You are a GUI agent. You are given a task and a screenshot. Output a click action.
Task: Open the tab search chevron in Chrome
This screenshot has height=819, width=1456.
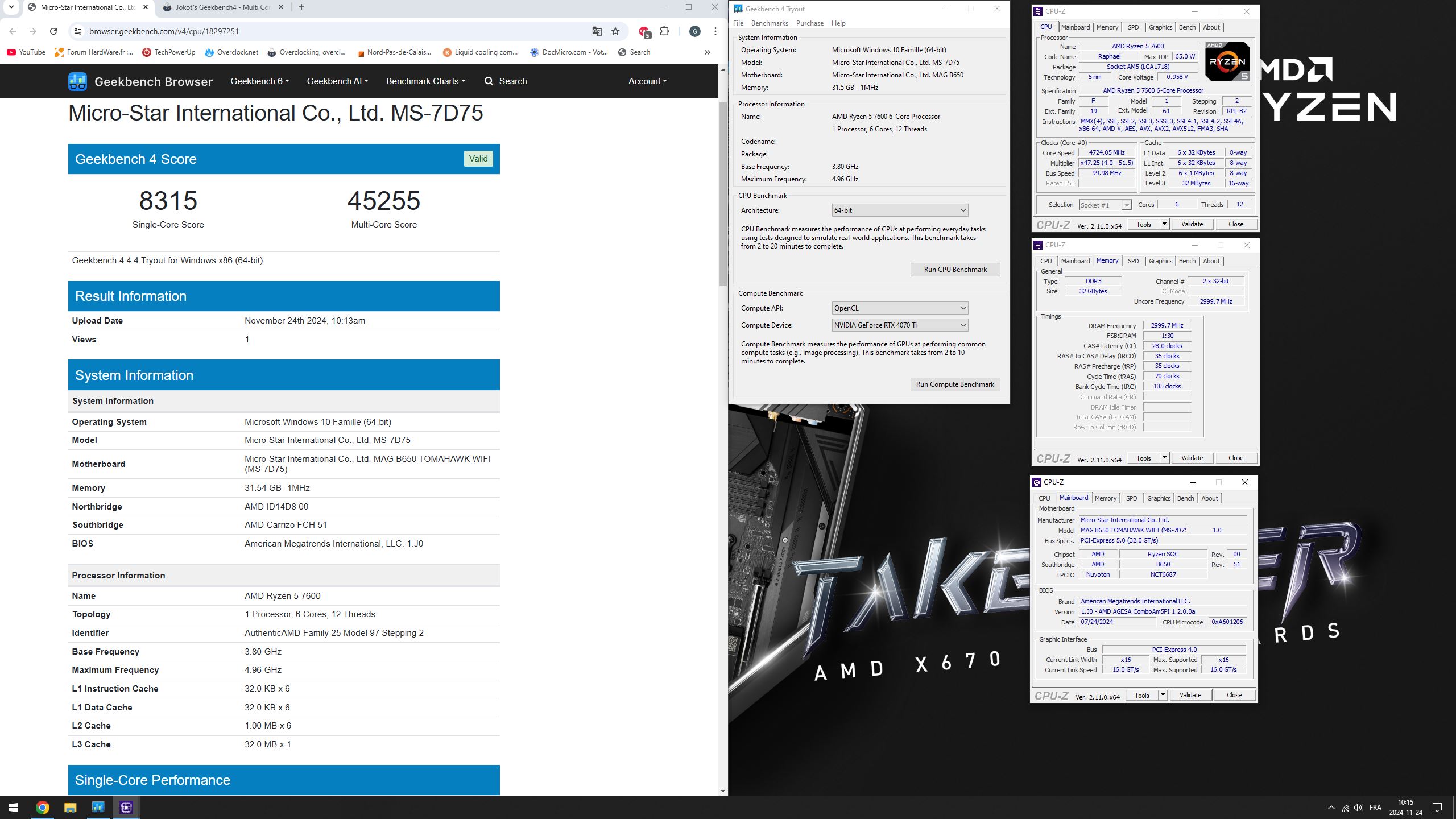(11, 7)
